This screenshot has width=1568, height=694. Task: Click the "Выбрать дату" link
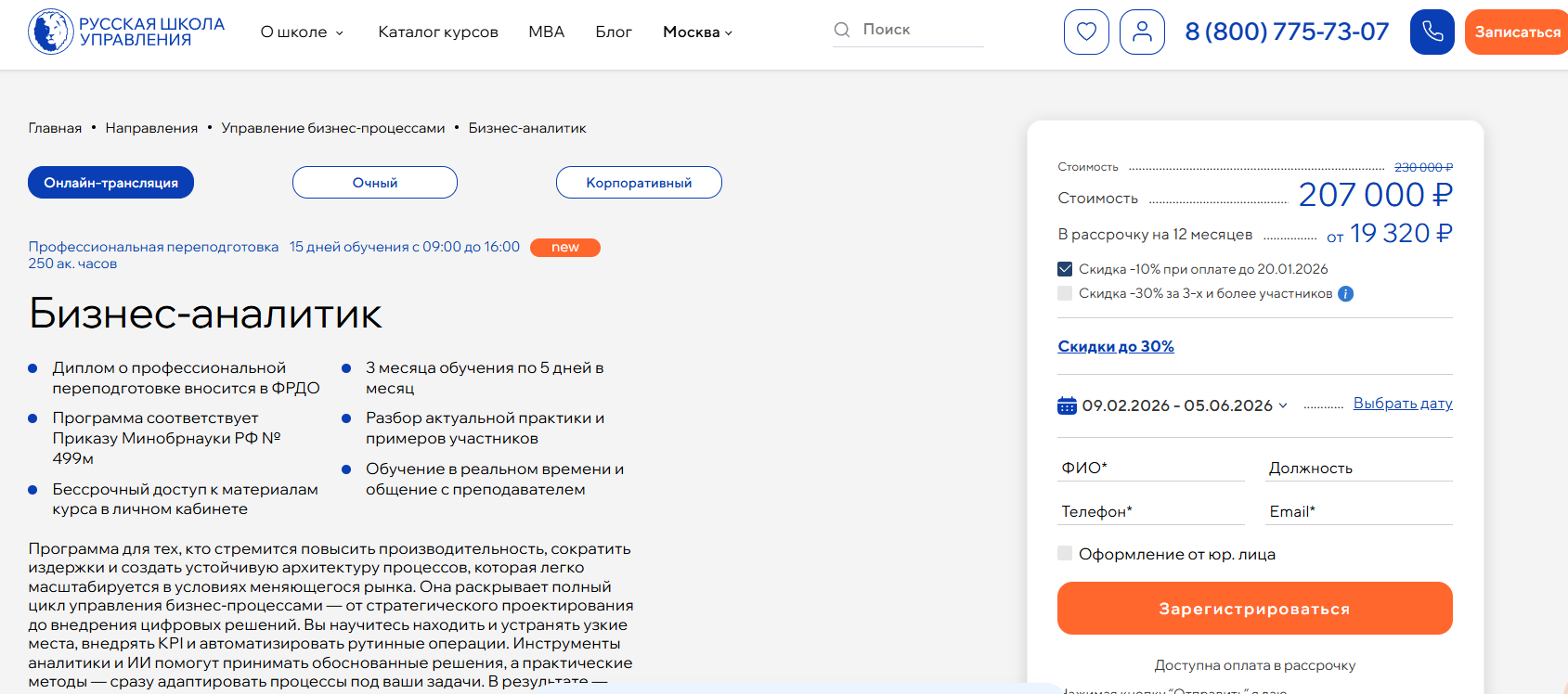1402,404
